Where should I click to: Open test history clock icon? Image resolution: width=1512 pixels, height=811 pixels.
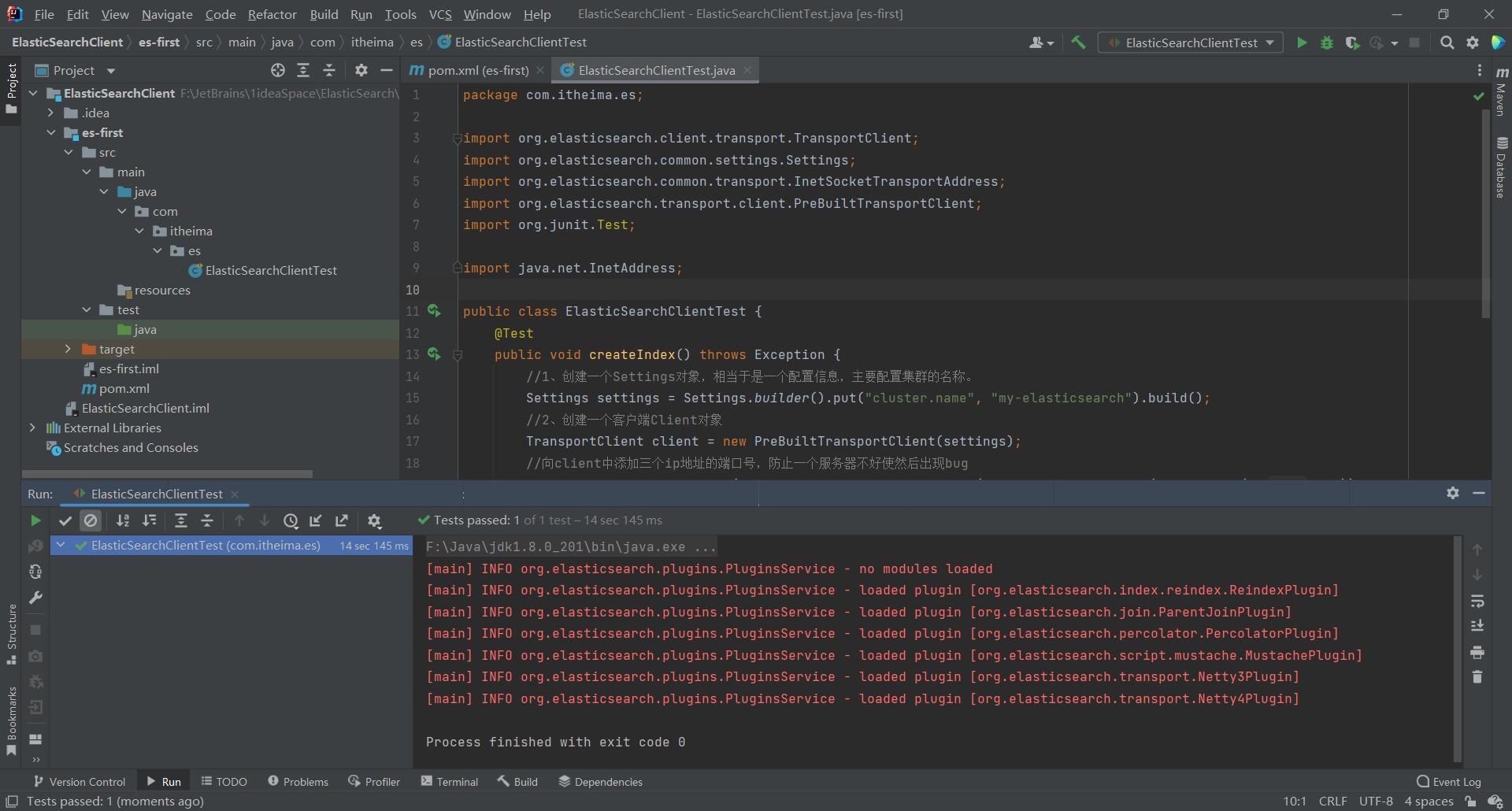291,520
